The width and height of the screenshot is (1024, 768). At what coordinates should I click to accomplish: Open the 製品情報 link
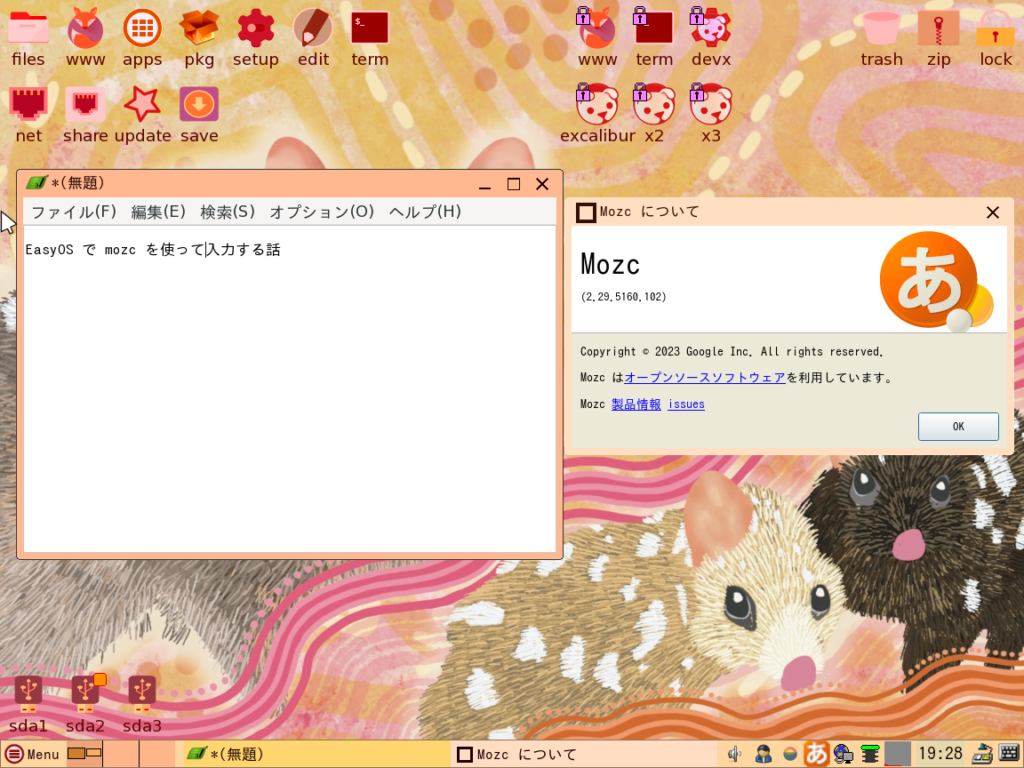point(635,404)
